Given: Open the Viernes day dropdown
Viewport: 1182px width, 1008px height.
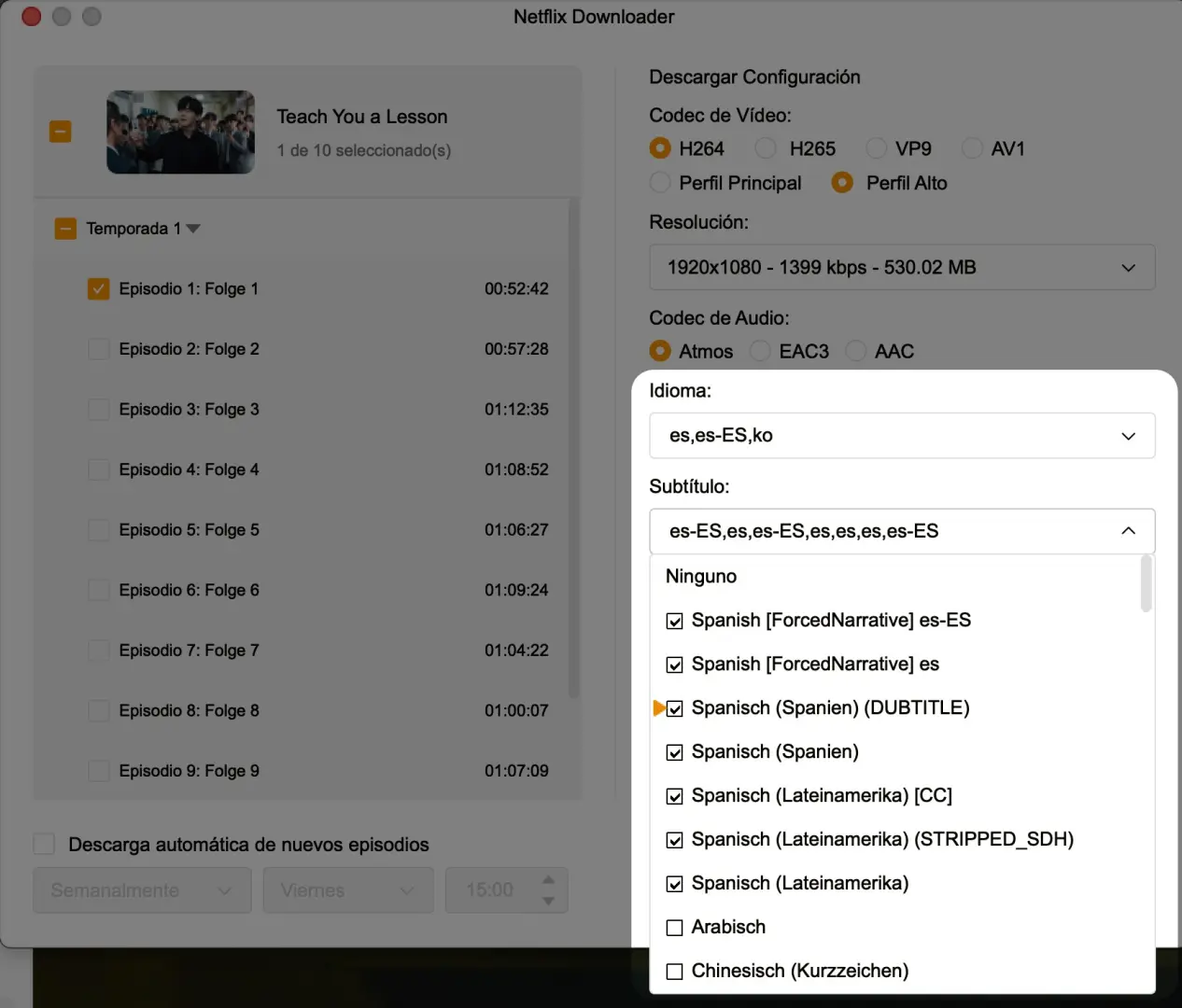Looking at the screenshot, I should click(348, 890).
